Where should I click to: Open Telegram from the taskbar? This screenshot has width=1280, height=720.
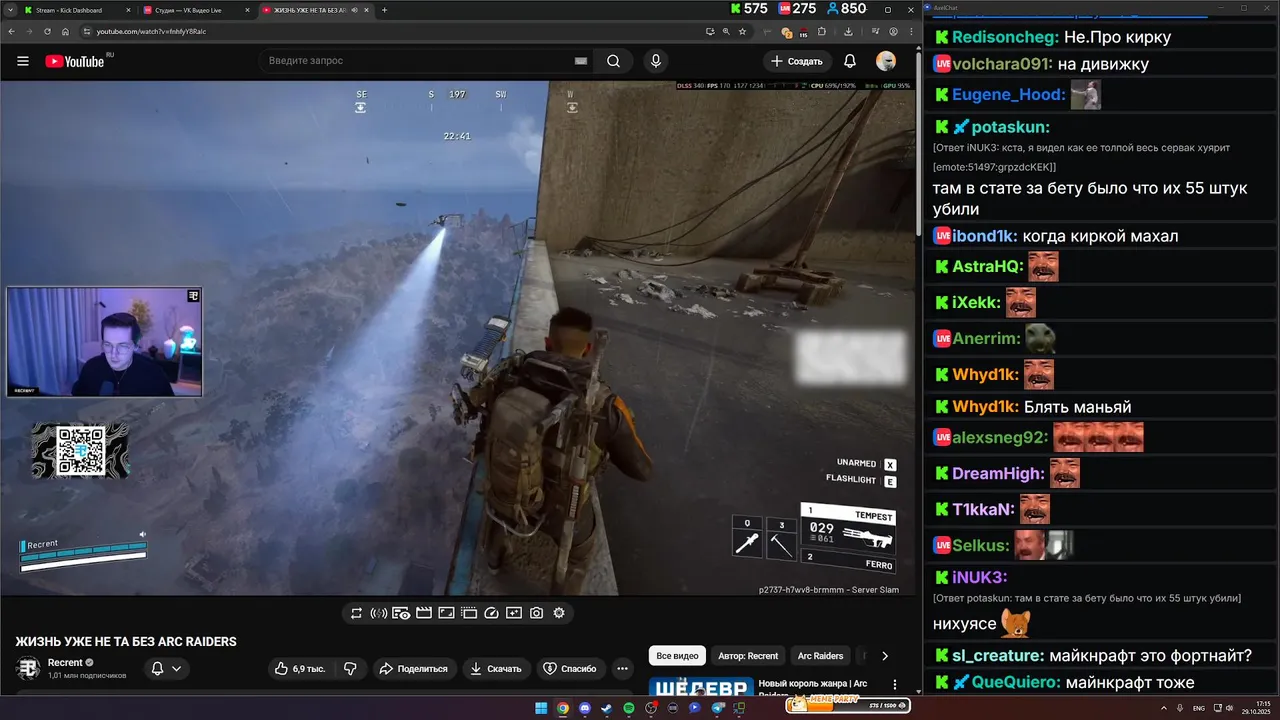[717, 708]
